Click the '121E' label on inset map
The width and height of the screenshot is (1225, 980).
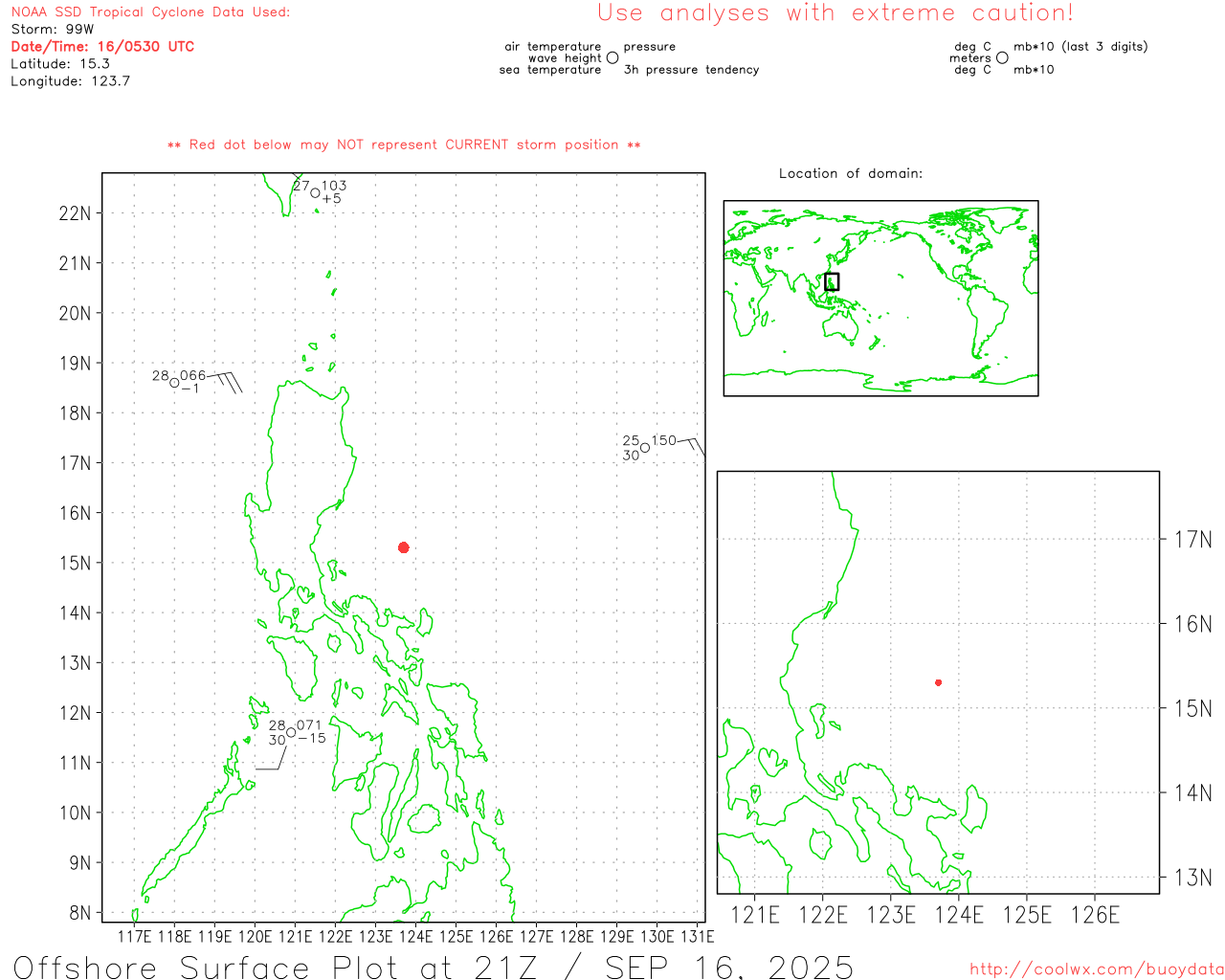tap(755, 915)
